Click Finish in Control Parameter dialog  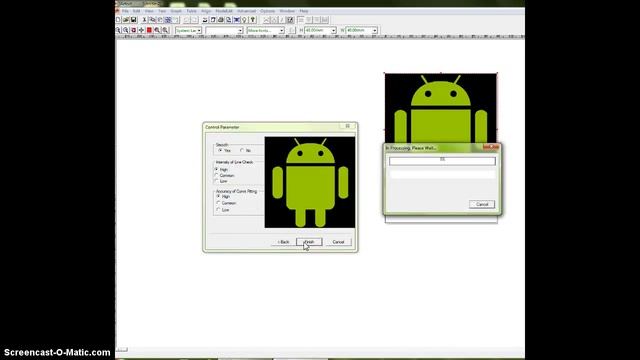click(x=309, y=242)
